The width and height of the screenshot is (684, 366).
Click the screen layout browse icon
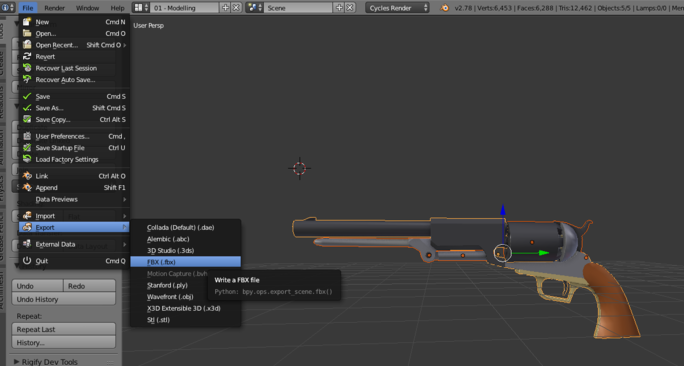coord(140,7)
